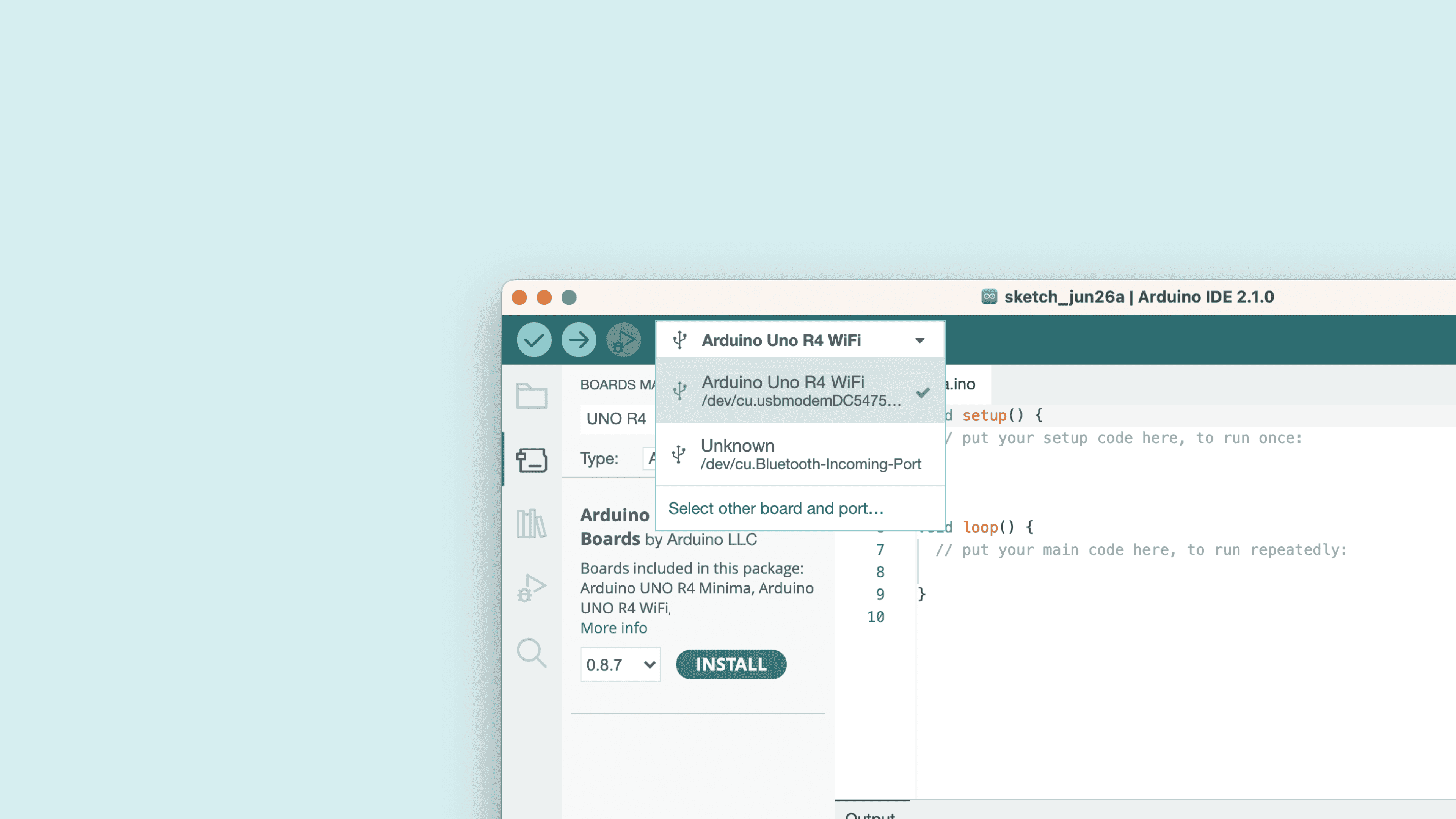The width and height of the screenshot is (1456, 819).
Task: Open the Search magnifier sidebar icon
Action: point(531,653)
